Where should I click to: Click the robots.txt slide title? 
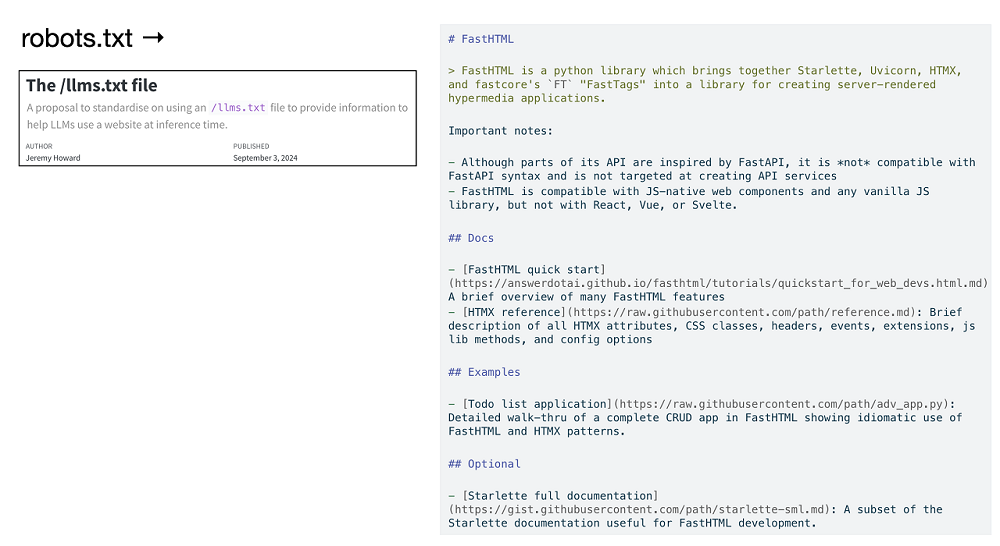tap(77, 39)
